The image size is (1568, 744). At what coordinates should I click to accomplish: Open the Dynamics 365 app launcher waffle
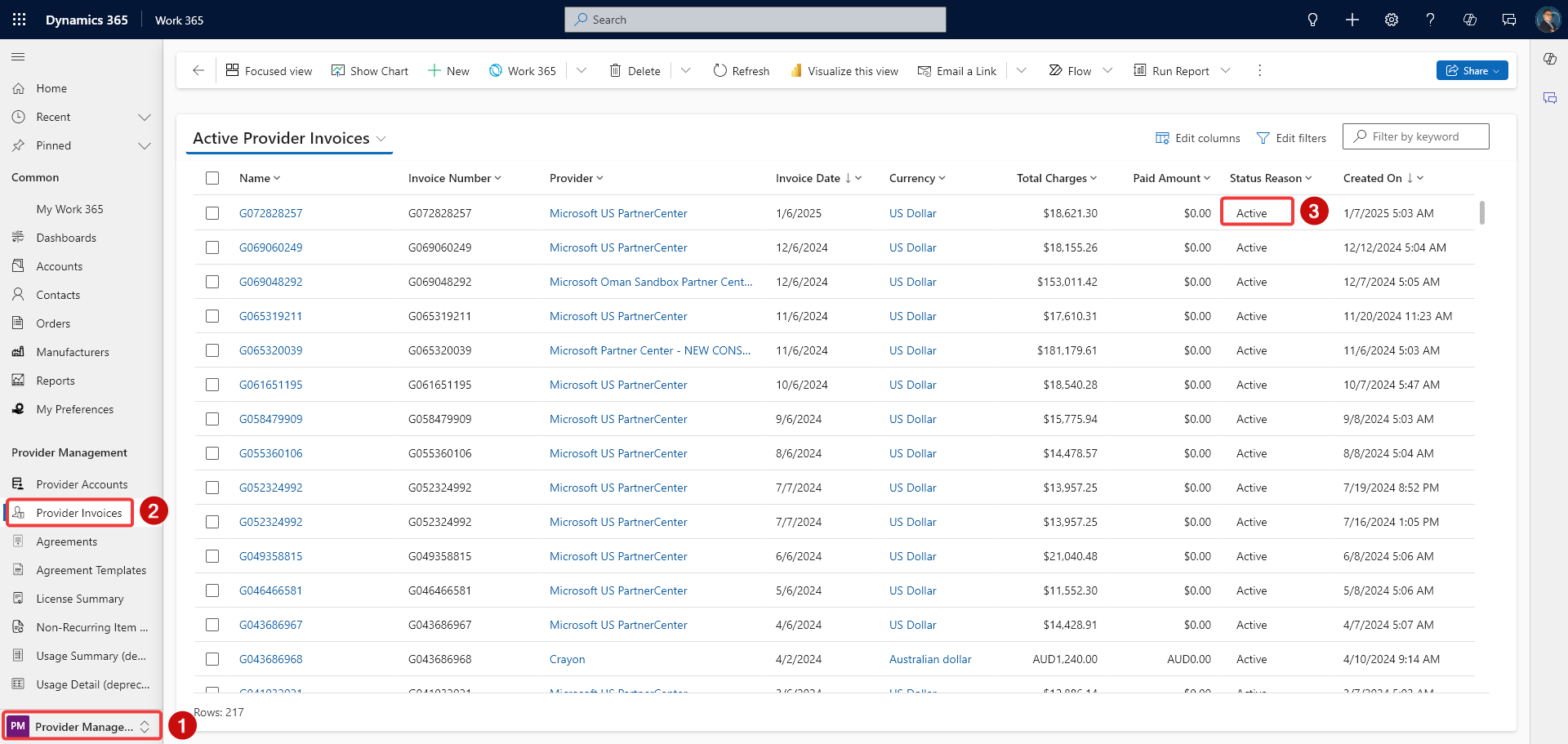19,20
